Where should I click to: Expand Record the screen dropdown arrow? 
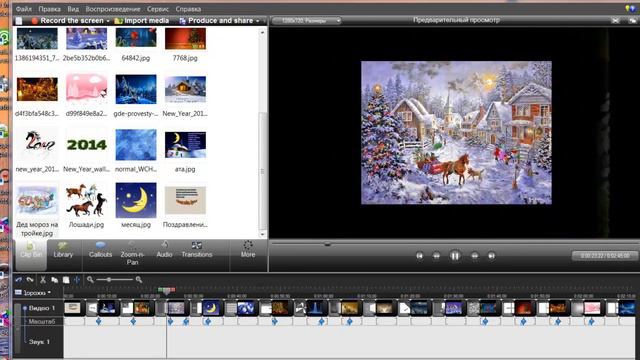coord(108,21)
